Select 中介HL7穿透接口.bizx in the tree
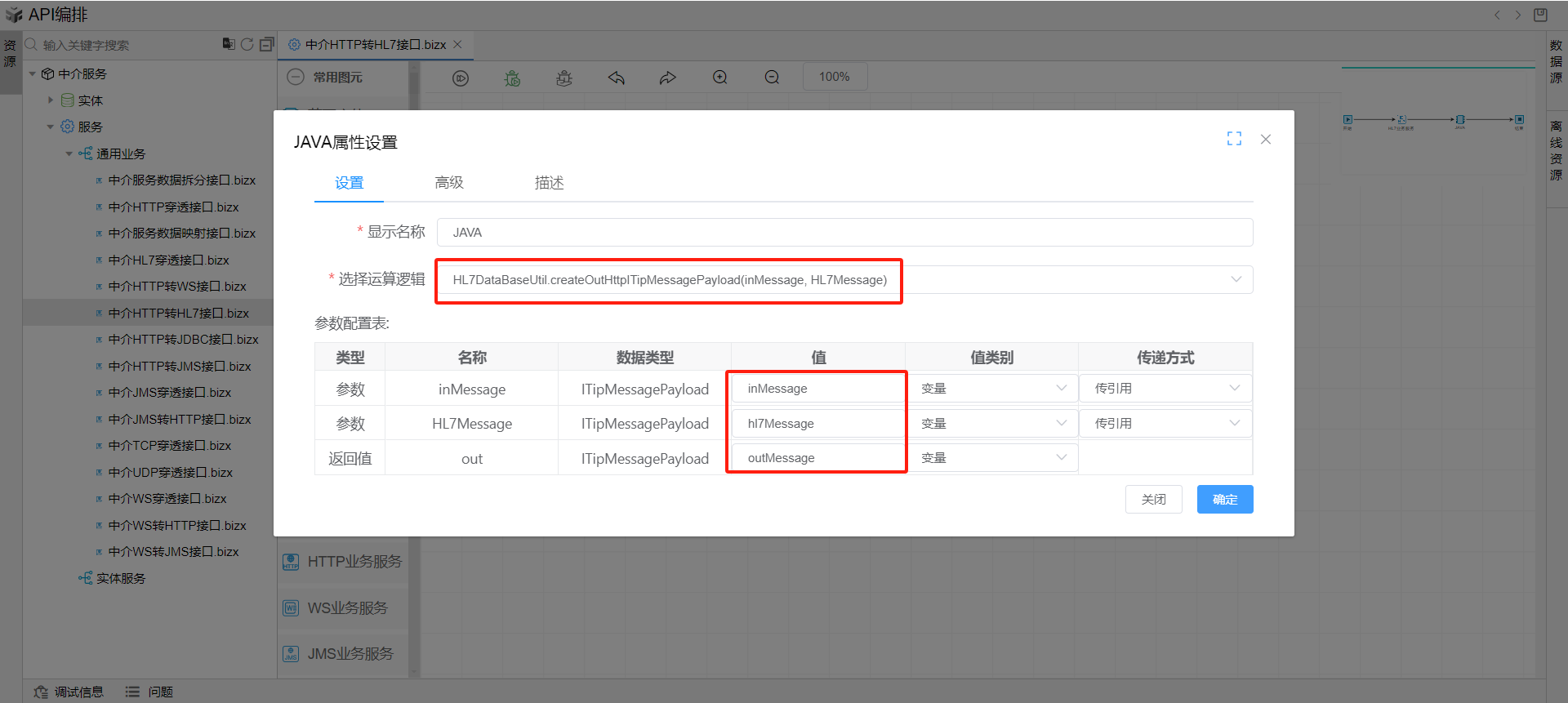 click(x=168, y=260)
